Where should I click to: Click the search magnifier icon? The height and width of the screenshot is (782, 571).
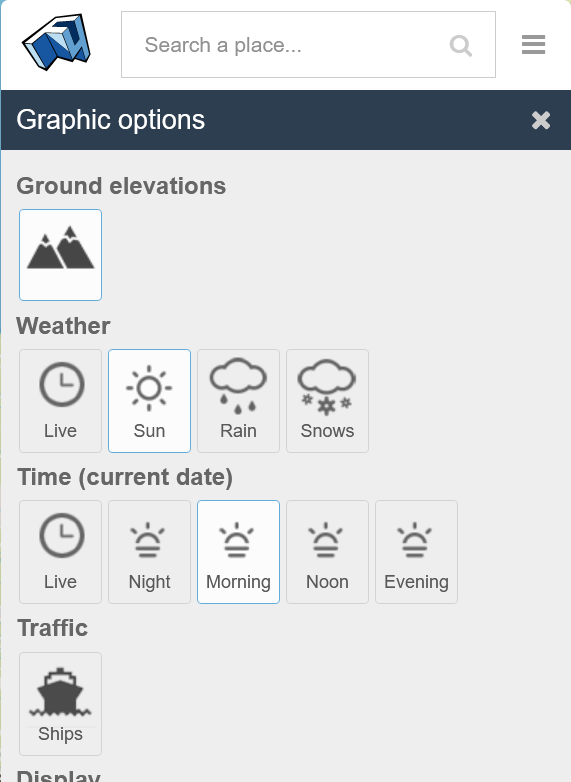tap(461, 45)
